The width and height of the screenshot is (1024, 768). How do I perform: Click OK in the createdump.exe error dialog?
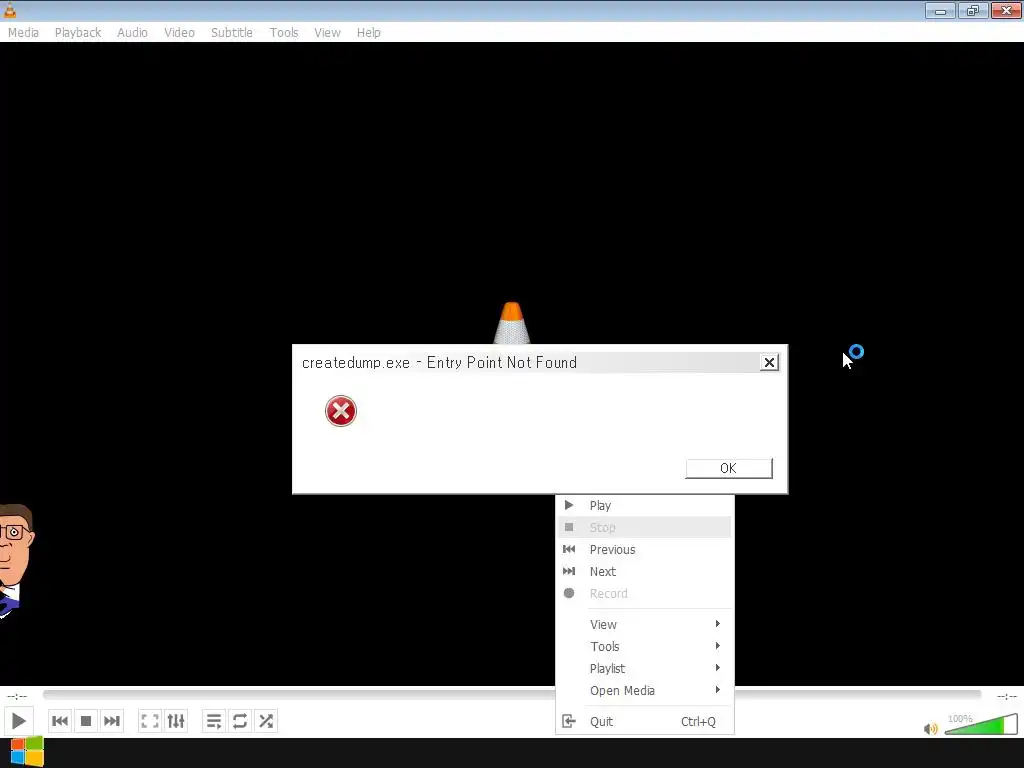click(729, 468)
